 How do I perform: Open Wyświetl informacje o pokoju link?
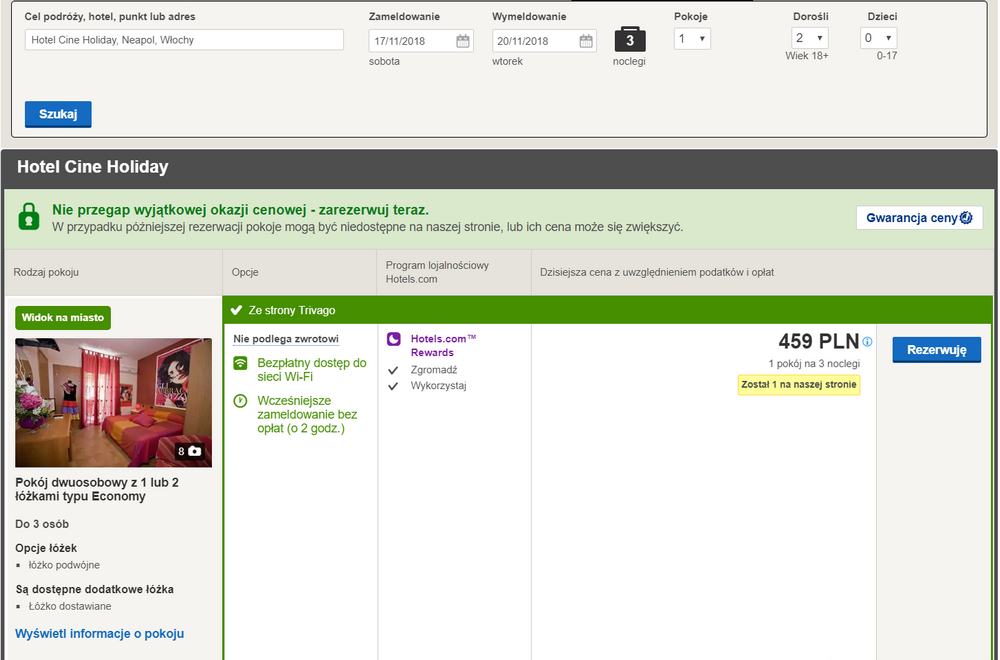click(x=99, y=634)
